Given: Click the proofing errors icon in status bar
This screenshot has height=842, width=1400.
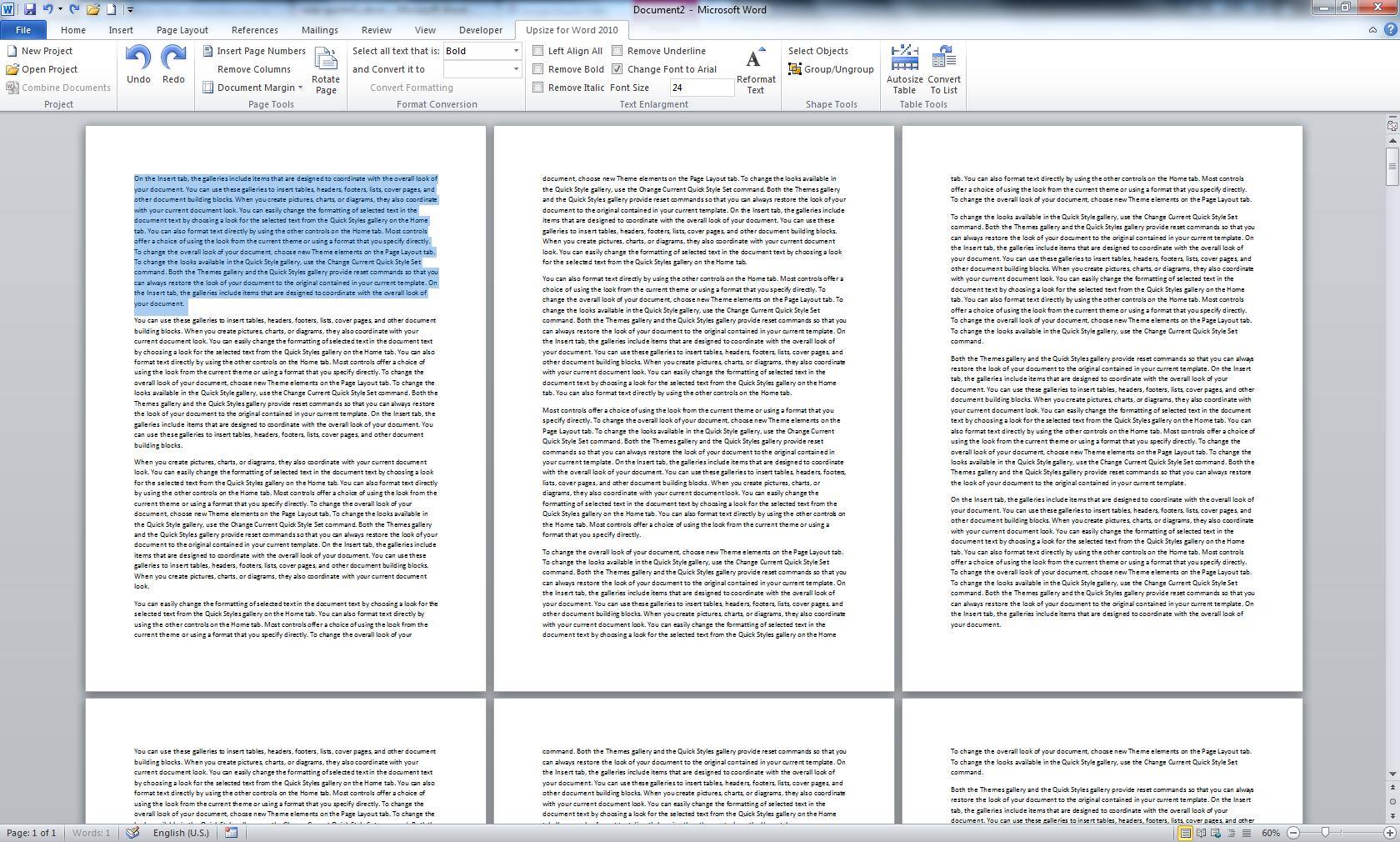Looking at the screenshot, I should [132, 833].
